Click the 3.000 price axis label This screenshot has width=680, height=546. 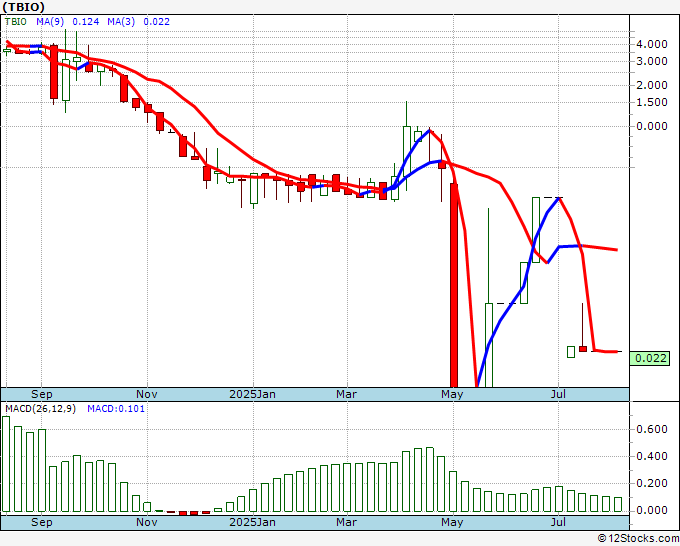coord(651,61)
